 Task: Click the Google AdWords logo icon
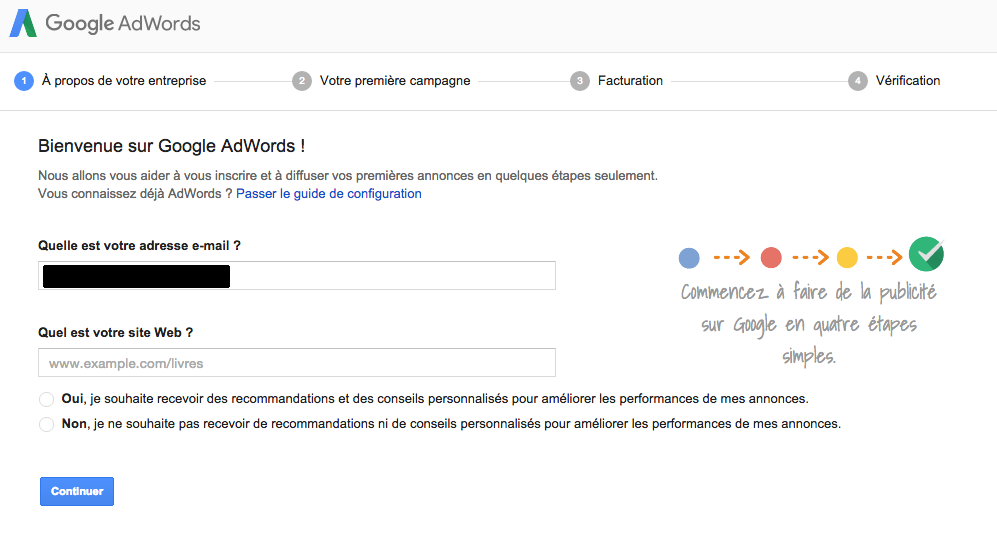pyautogui.click(x=24, y=24)
